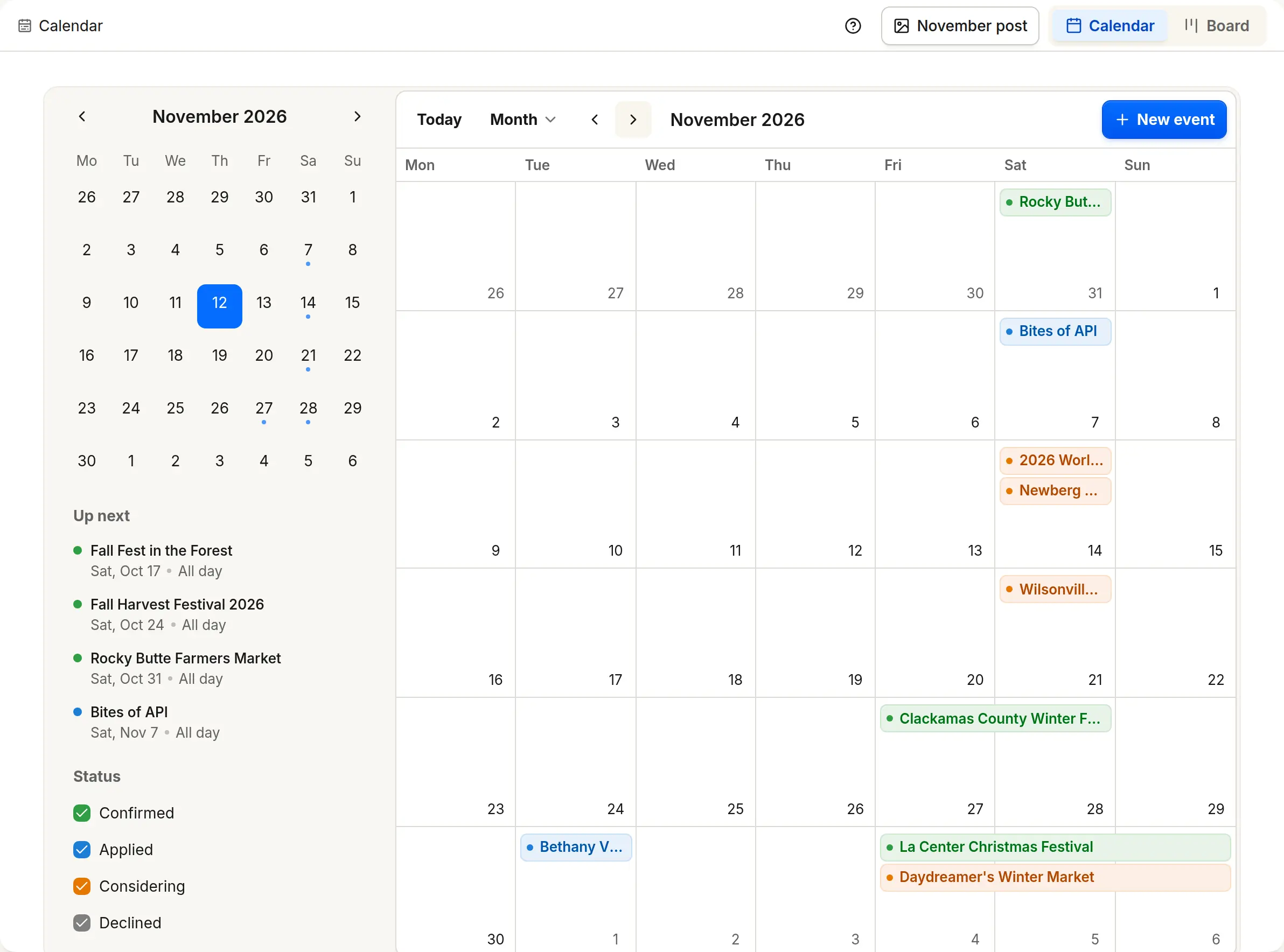Switch to the Board view tab
Viewport: 1284px width, 952px height.
[1217, 26]
